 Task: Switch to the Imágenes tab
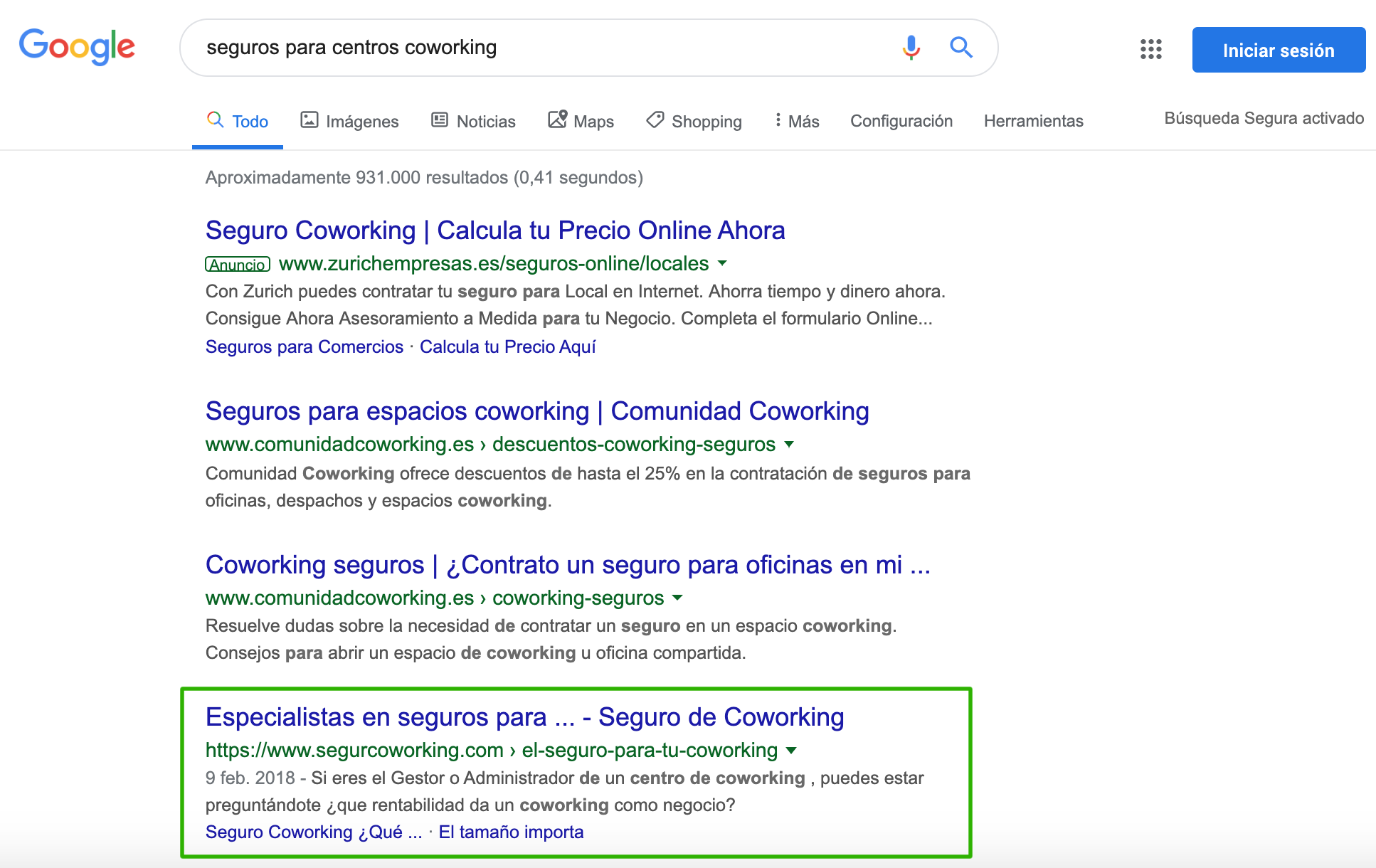349,121
